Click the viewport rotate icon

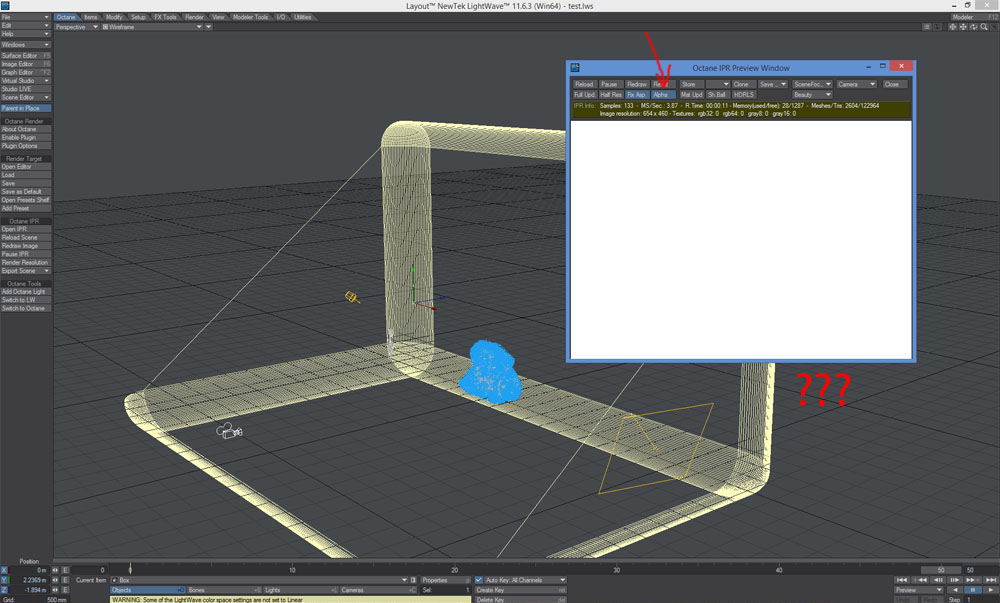point(973,27)
